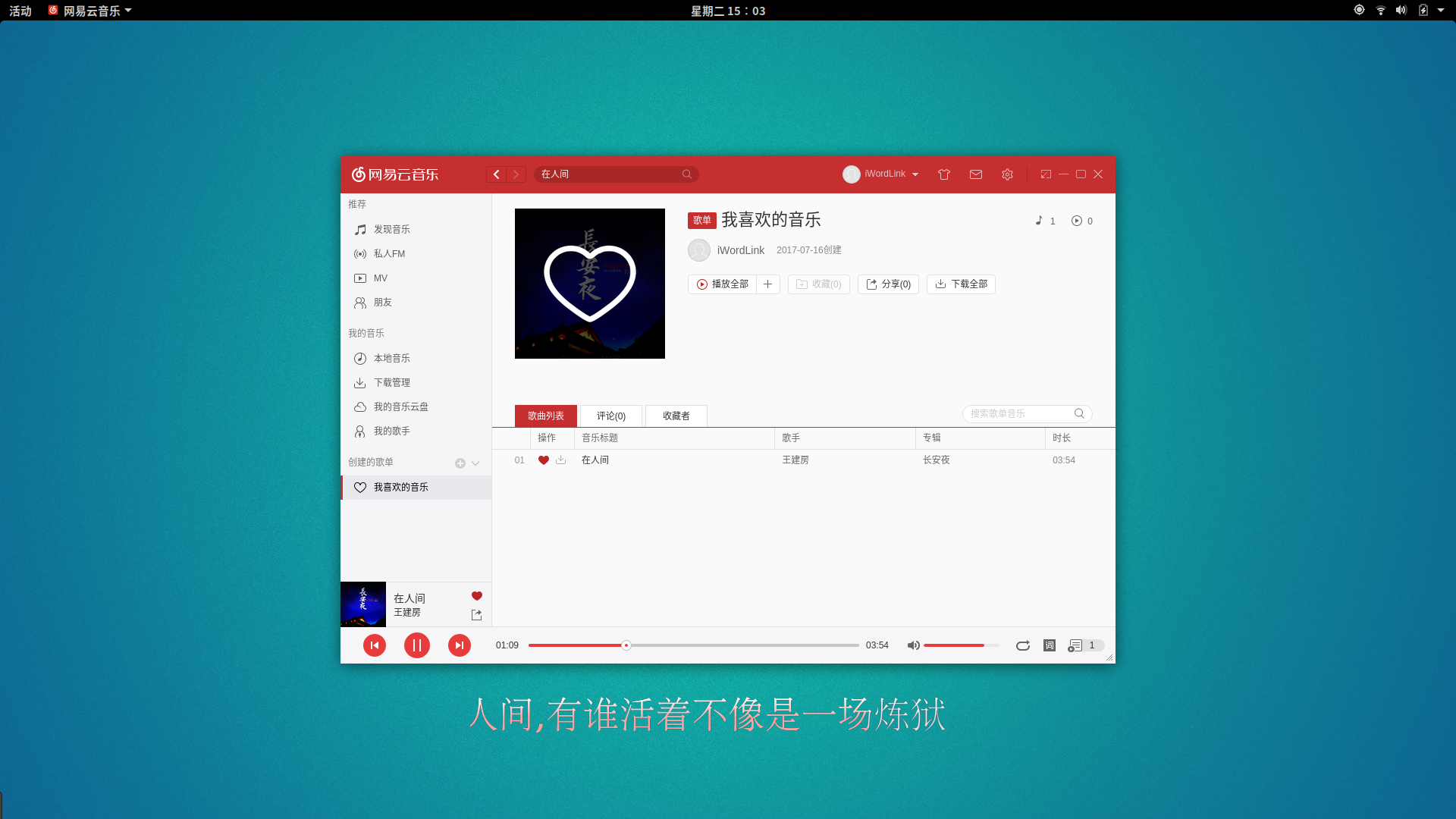Add all songs to queue plus button

tap(767, 284)
